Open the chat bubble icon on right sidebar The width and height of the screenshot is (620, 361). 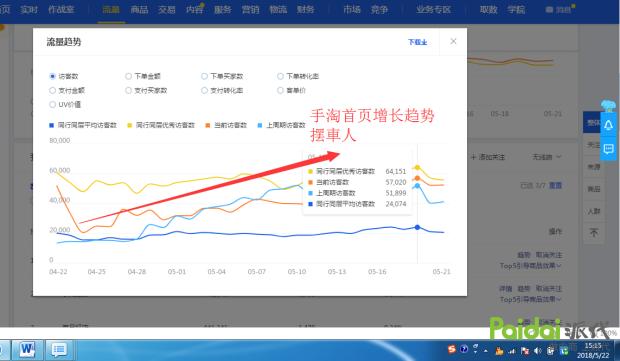609,149
